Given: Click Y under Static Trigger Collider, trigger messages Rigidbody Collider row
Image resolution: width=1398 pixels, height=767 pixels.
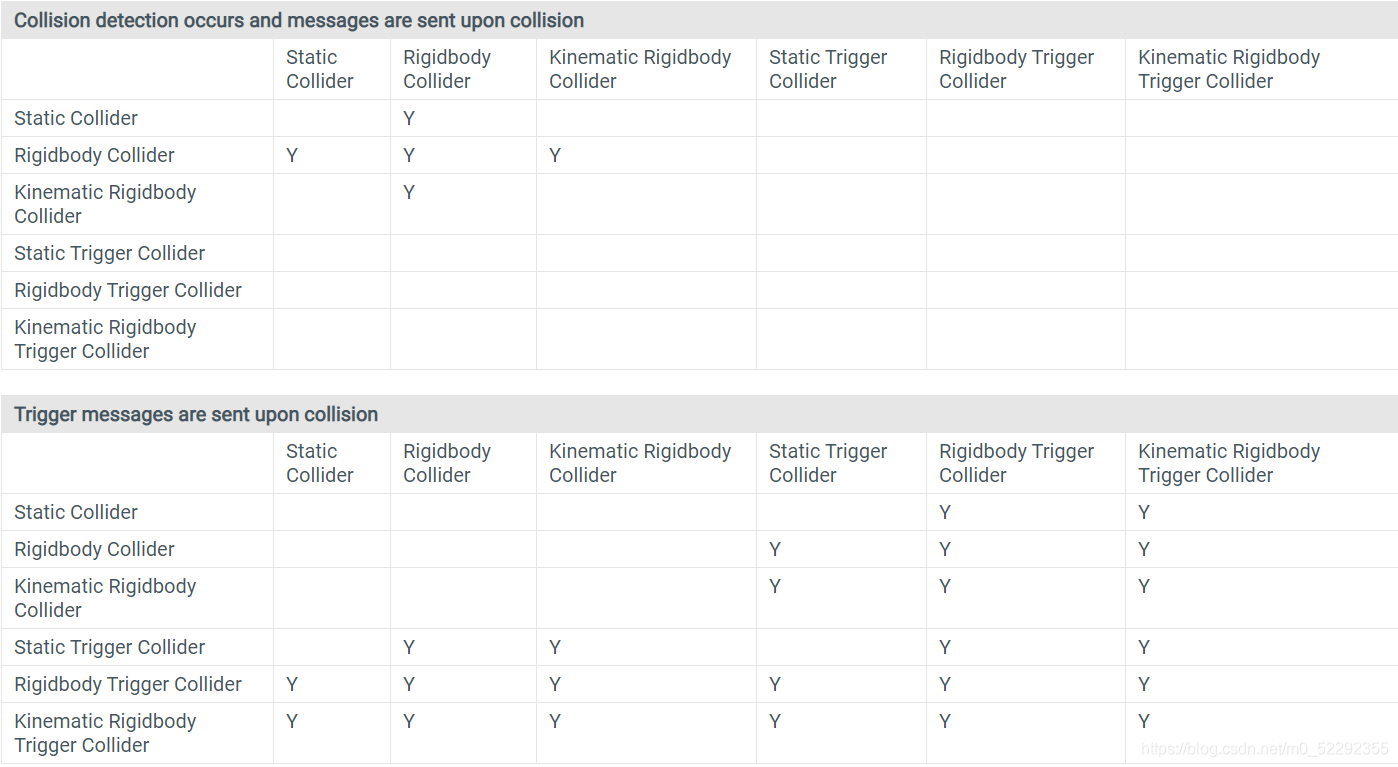Looking at the screenshot, I should point(775,549).
